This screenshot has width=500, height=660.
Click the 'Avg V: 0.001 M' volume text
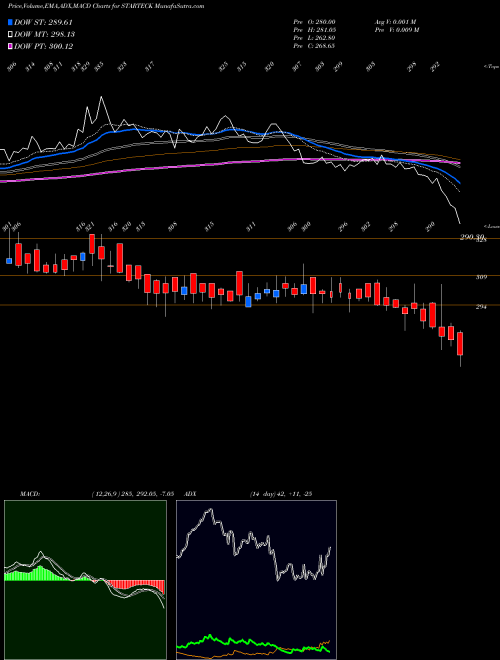point(396,22)
